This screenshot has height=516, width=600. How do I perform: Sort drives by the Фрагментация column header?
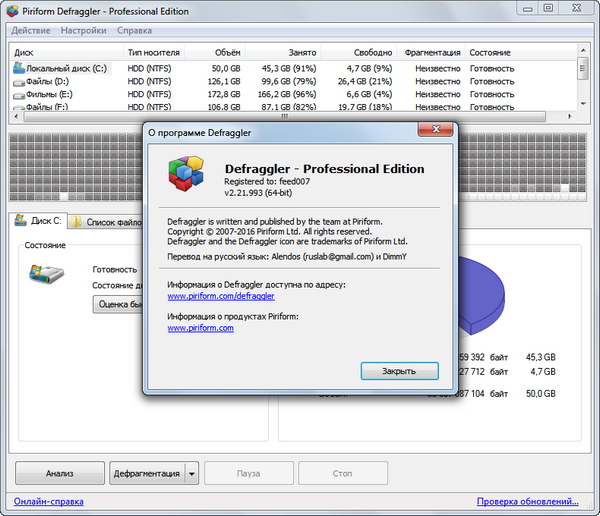pyautogui.click(x=434, y=52)
